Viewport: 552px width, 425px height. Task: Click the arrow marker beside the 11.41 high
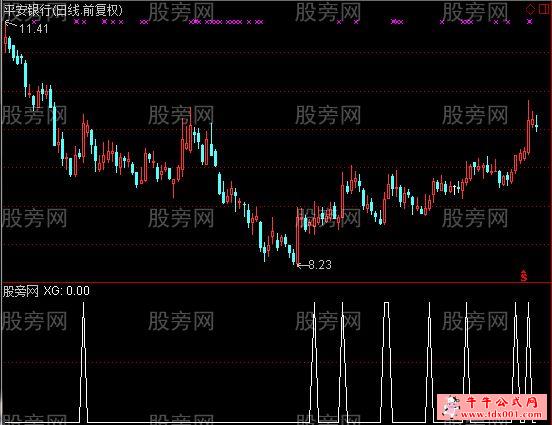coord(11,24)
